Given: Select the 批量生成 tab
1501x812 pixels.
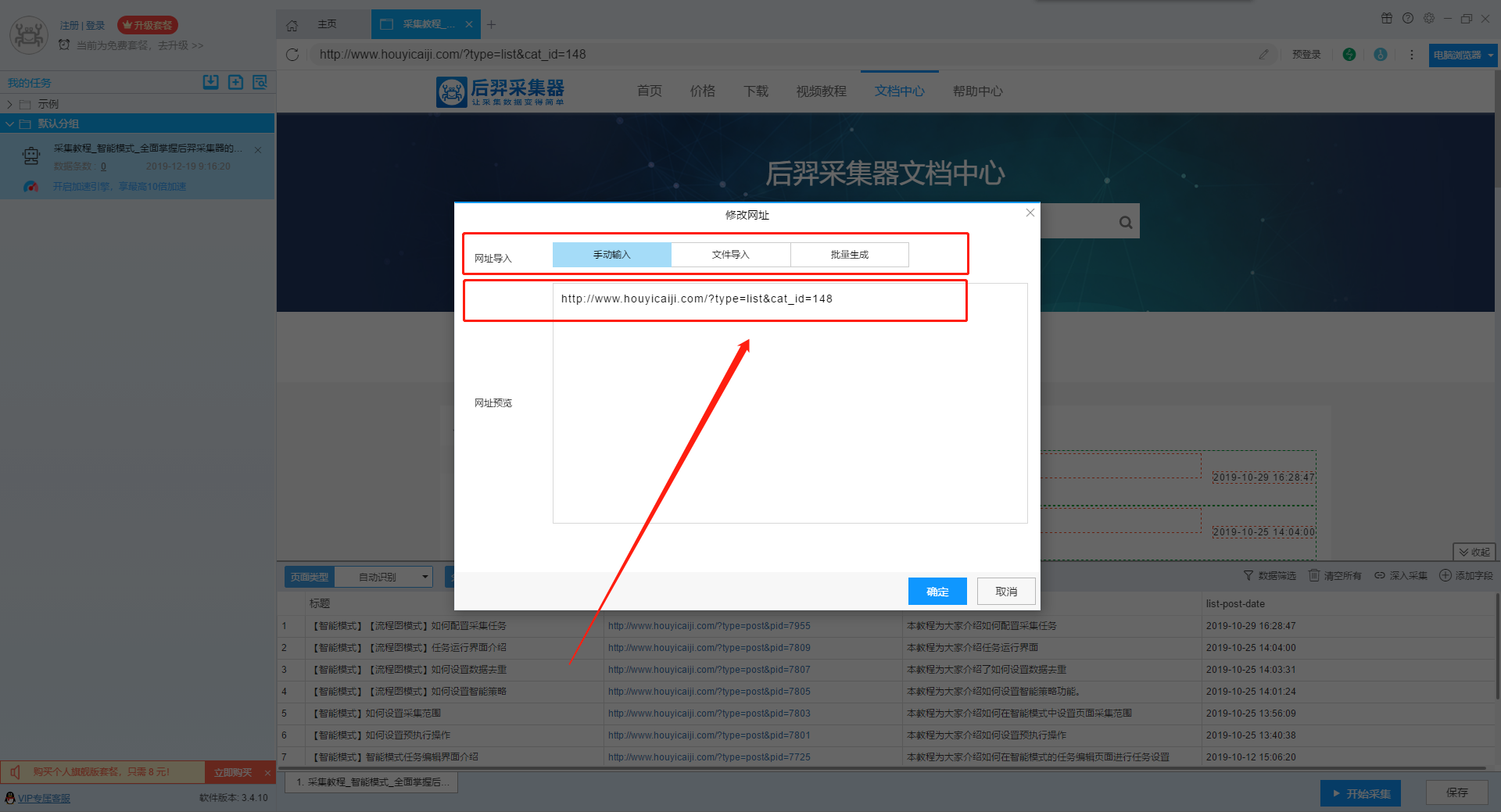Looking at the screenshot, I should pos(849,255).
